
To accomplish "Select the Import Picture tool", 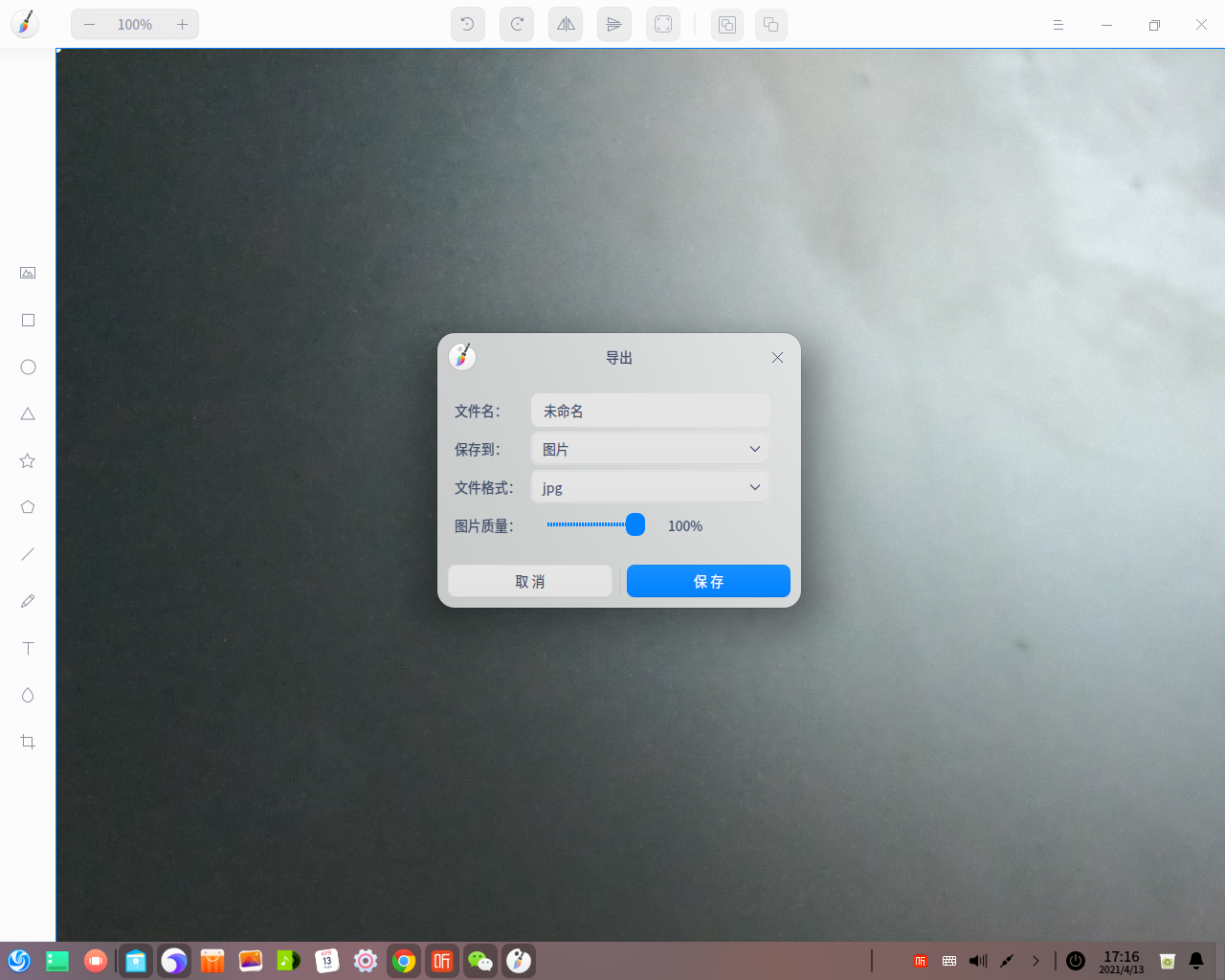I will pos(28,273).
